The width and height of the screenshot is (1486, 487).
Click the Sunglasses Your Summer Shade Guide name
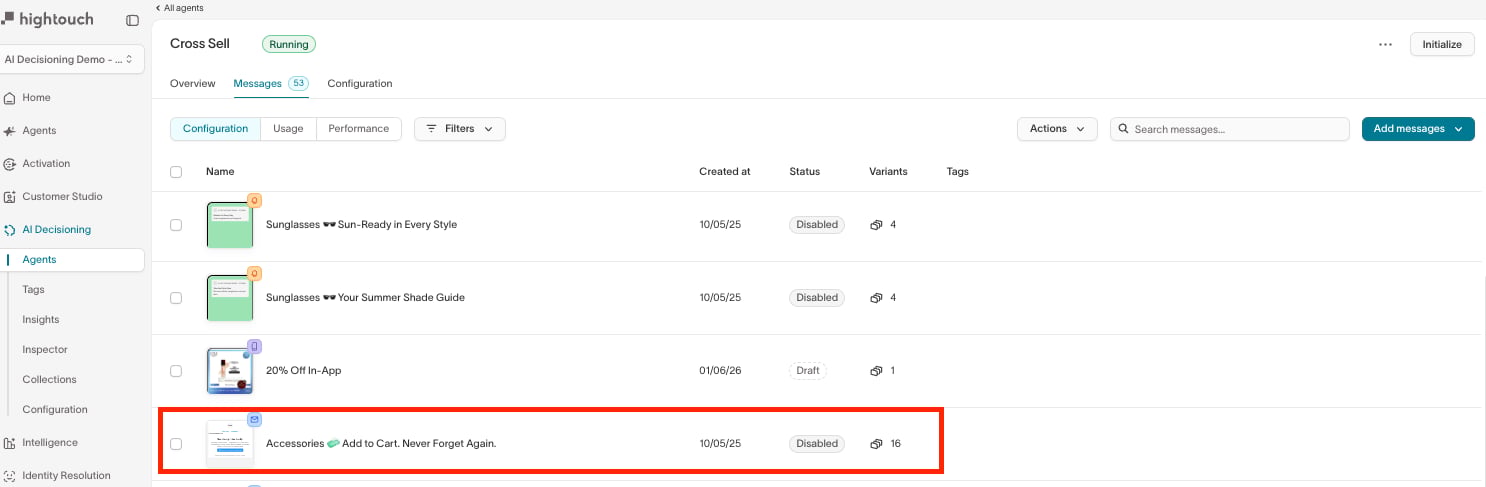(365, 298)
